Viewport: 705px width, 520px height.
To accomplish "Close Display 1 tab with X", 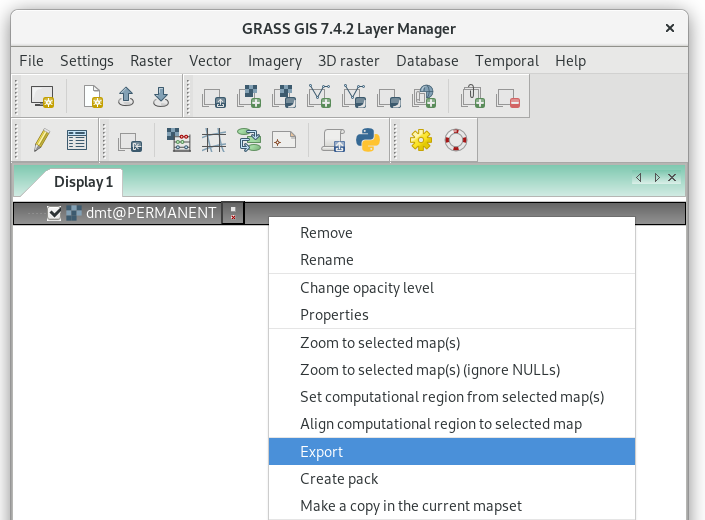I will pos(672,178).
